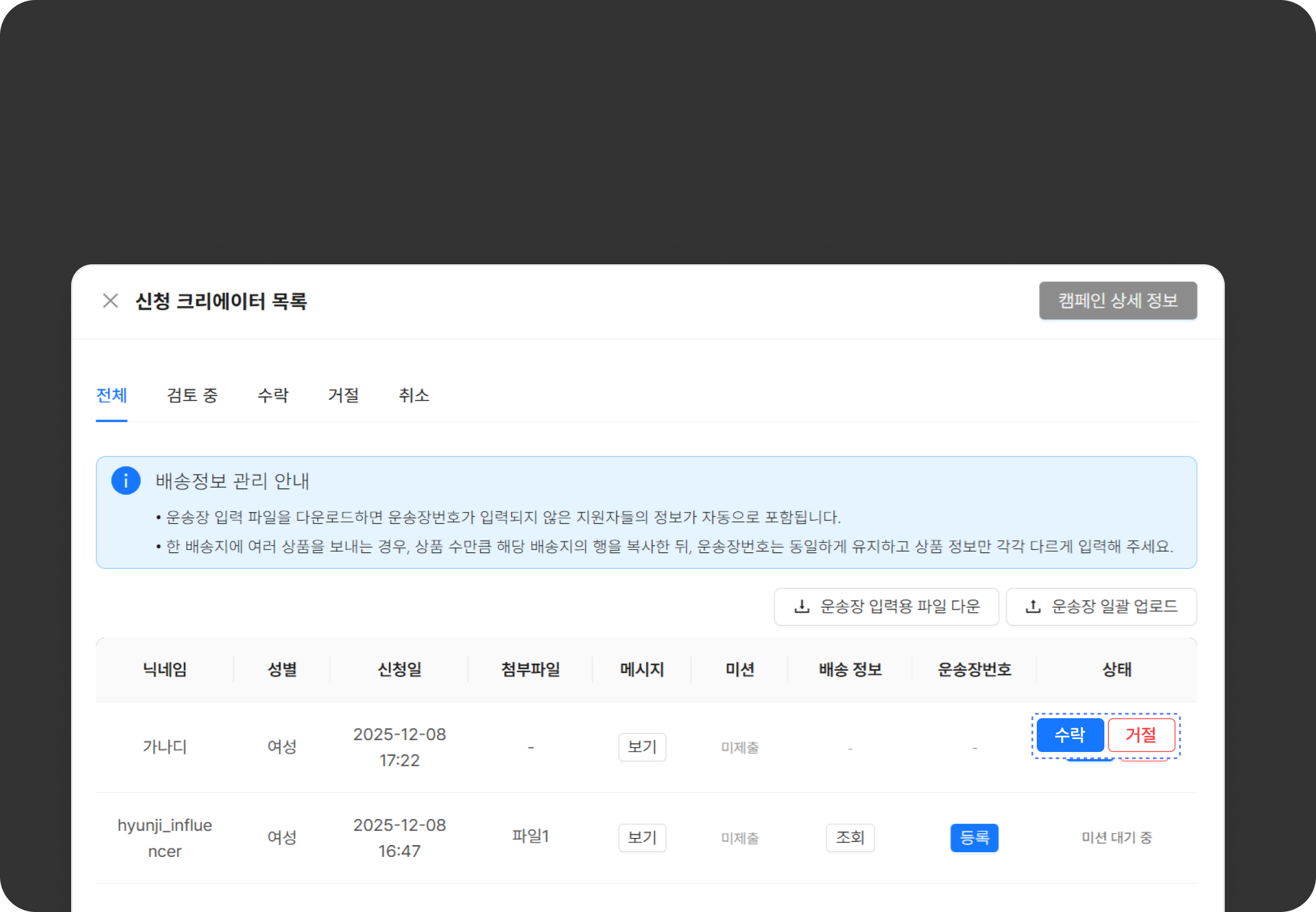
Task: Open attachment 파일1
Action: (531, 836)
